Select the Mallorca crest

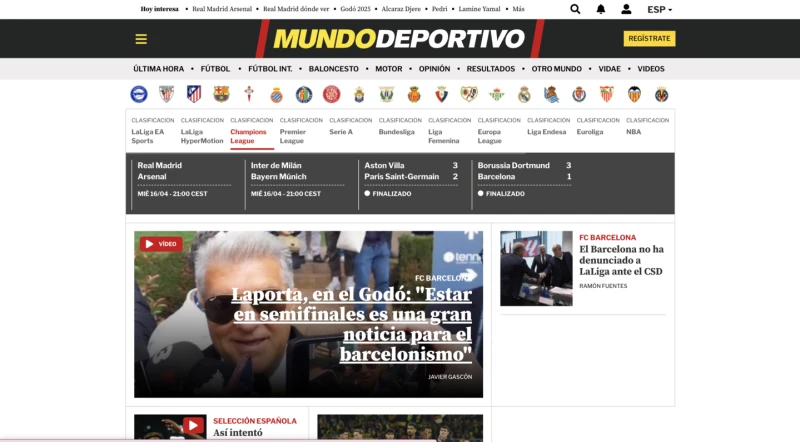(x=414, y=94)
